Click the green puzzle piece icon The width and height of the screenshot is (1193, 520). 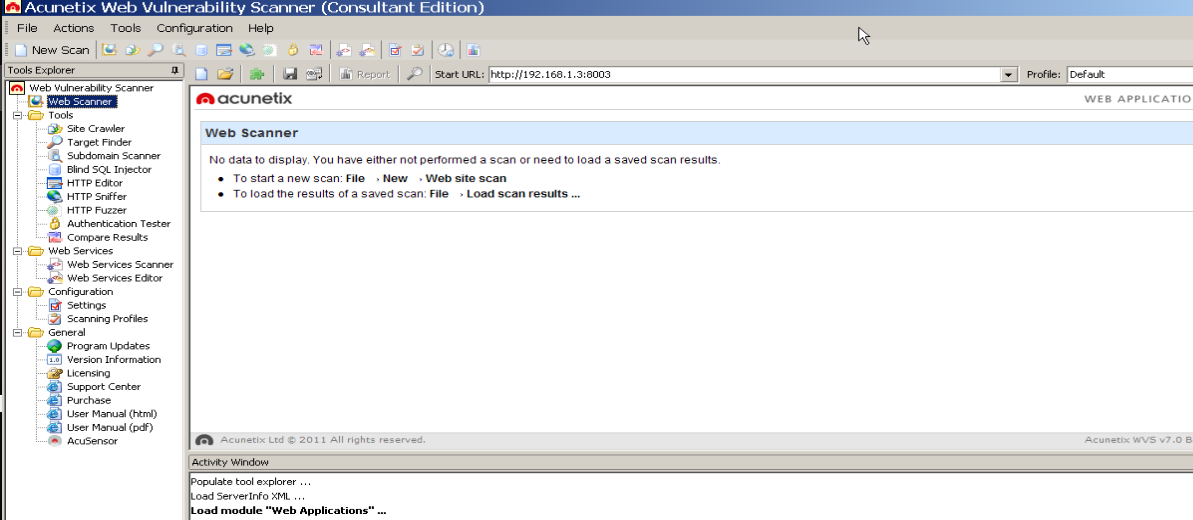[x=256, y=74]
